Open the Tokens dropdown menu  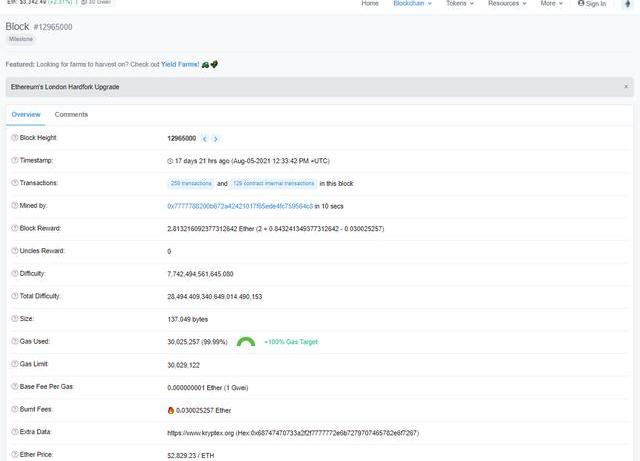click(461, 4)
